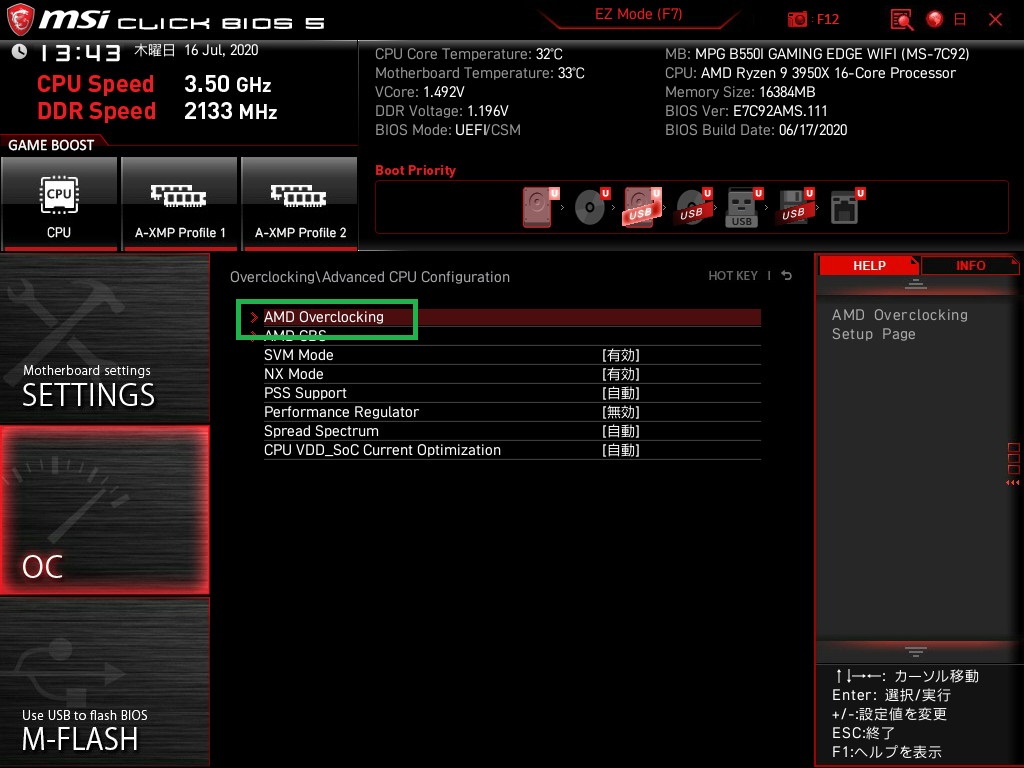Image resolution: width=1024 pixels, height=768 pixels.
Task: Close the BIOS with the X button
Action: coord(995,20)
